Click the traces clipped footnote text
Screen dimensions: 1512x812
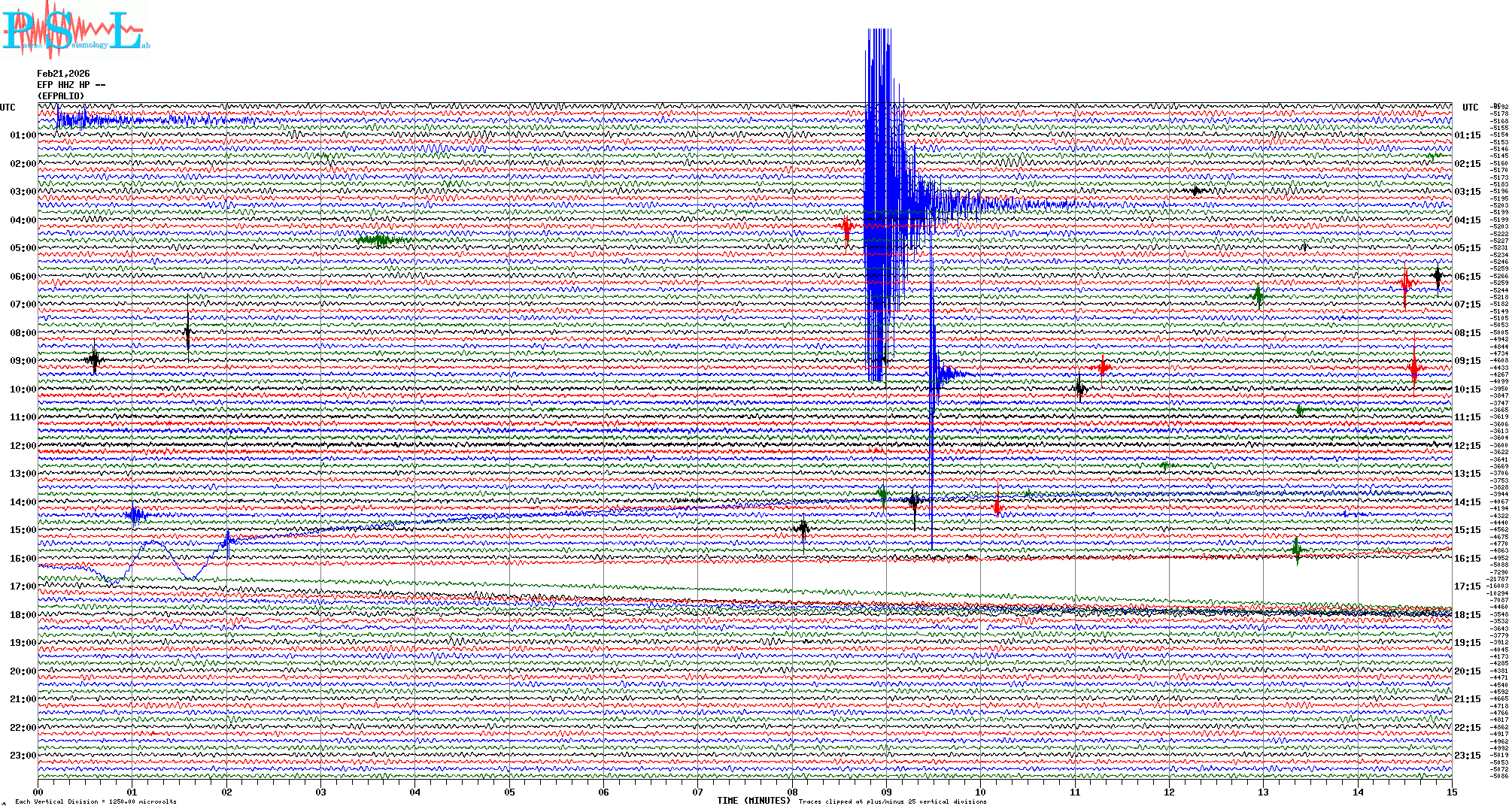click(x=892, y=802)
